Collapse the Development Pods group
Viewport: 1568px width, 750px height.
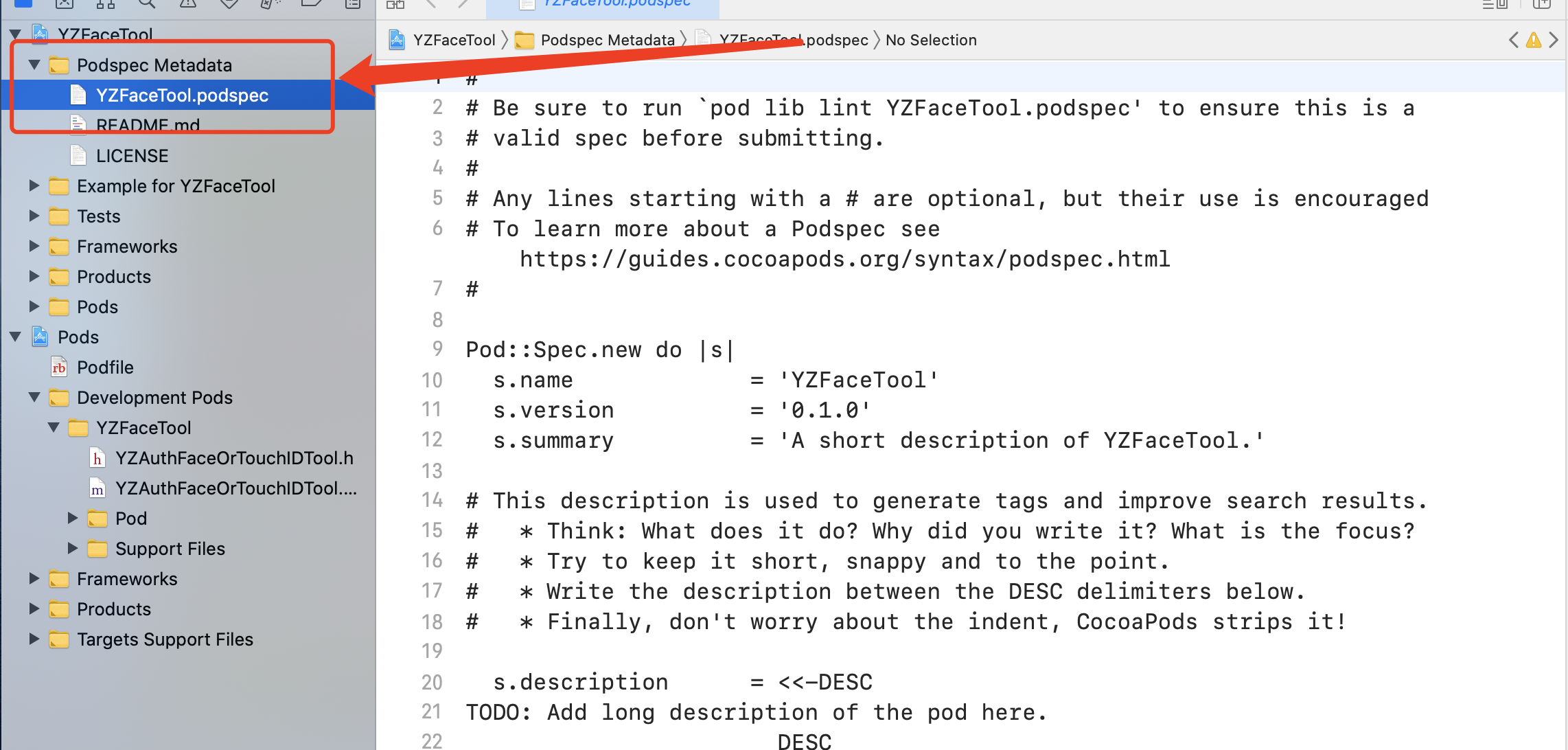pyautogui.click(x=34, y=397)
